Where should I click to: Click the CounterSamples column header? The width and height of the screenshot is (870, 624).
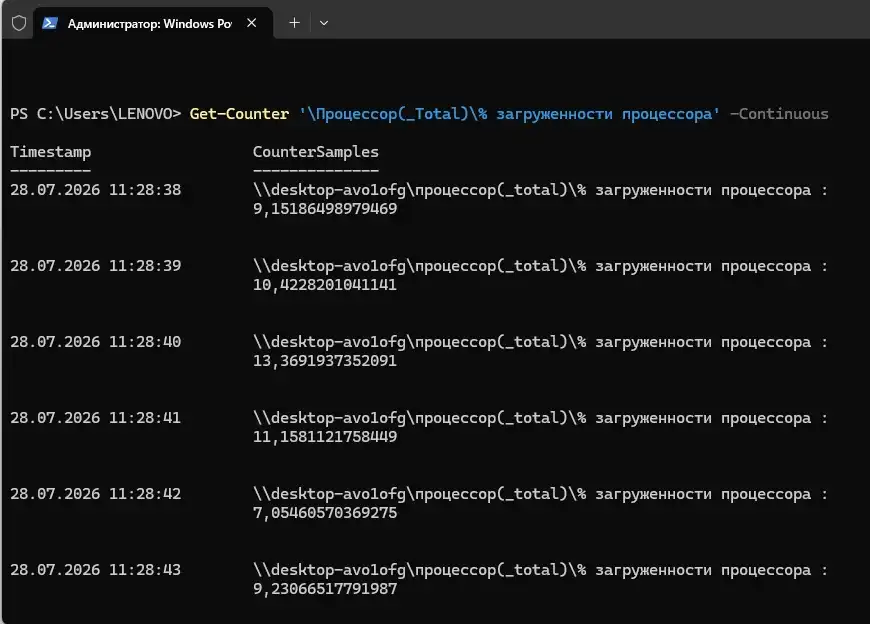point(316,152)
